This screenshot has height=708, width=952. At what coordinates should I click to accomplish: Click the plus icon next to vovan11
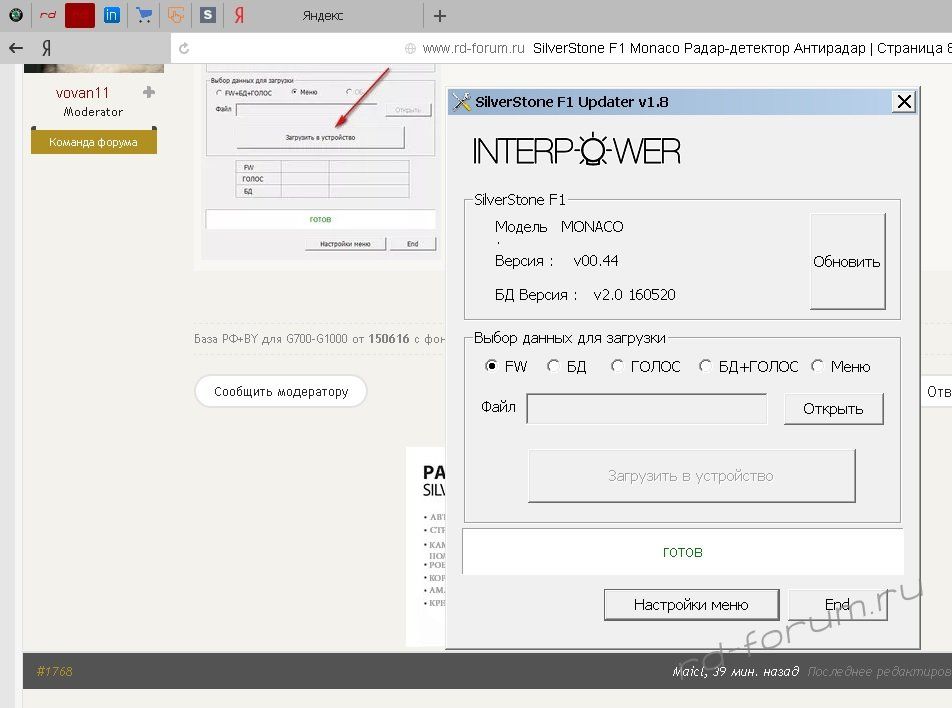pos(149,92)
